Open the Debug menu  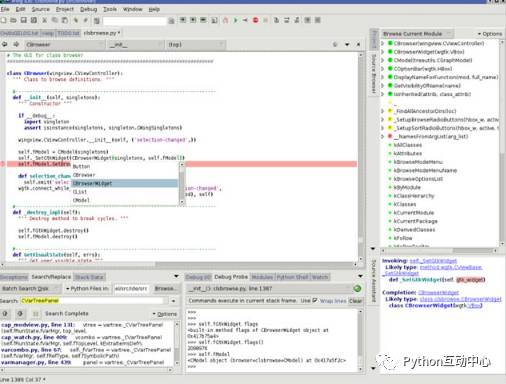point(89,9)
